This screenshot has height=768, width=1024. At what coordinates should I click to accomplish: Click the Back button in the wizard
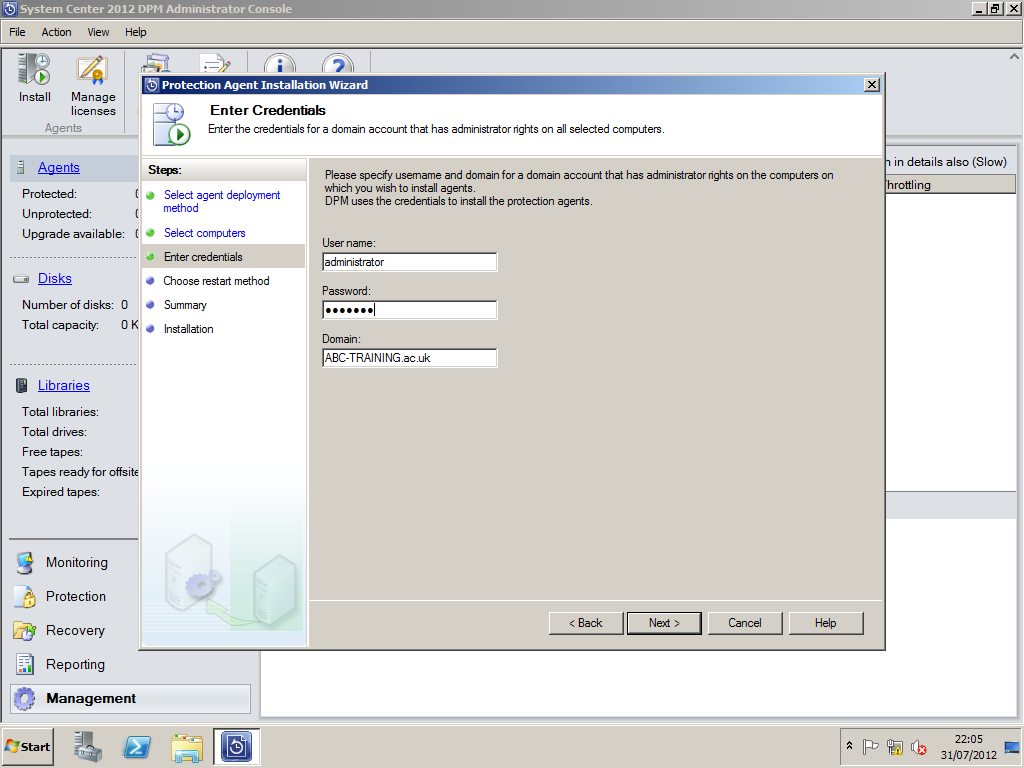586,623
